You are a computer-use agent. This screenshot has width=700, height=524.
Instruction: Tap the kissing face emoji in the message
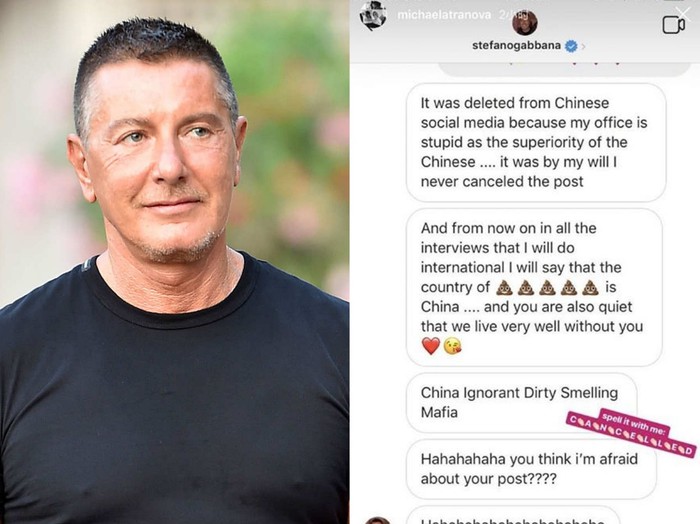pos(452,346)
